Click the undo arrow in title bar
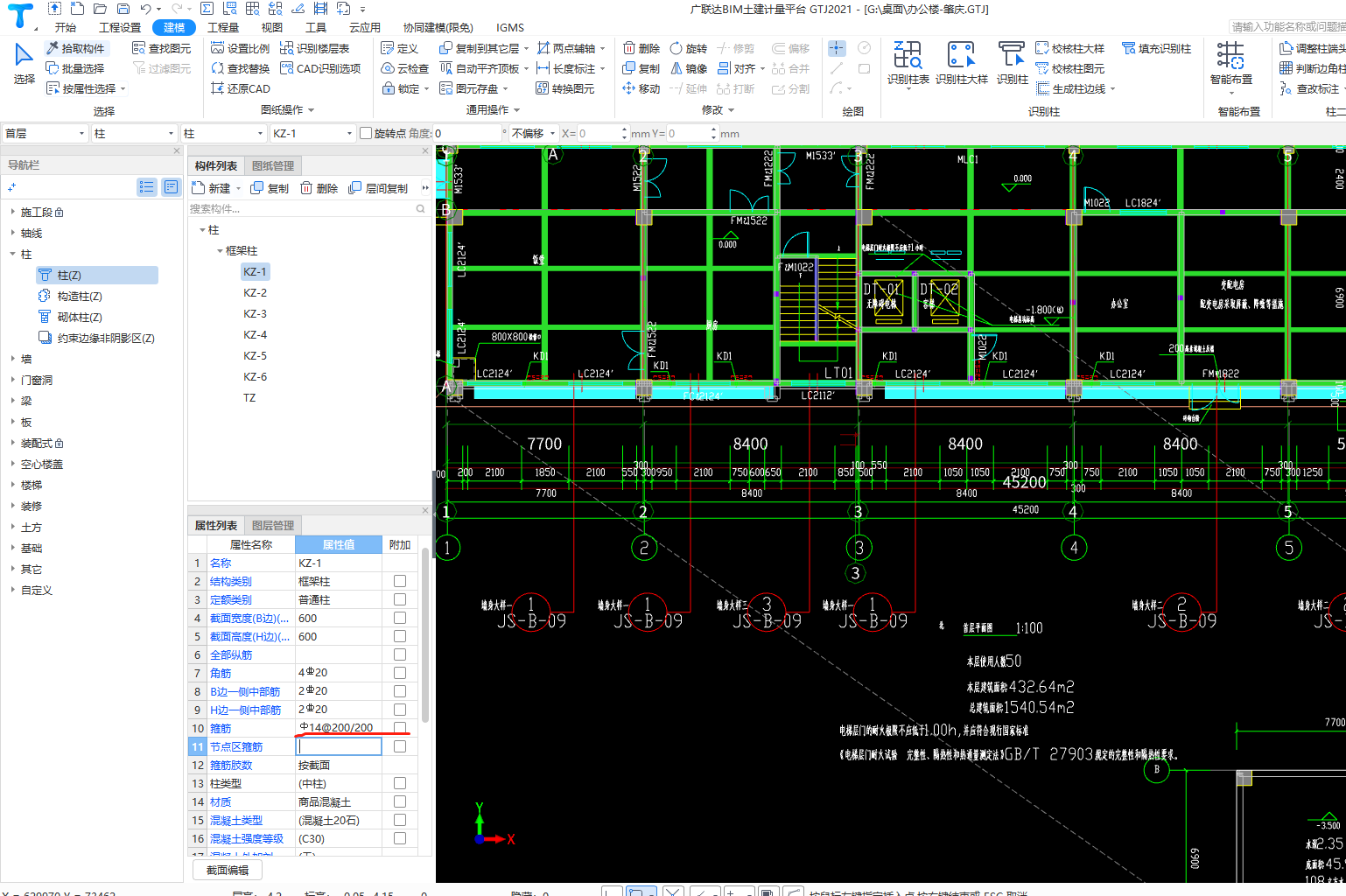Screen dimensions: 1346x896 click(145, 9)
